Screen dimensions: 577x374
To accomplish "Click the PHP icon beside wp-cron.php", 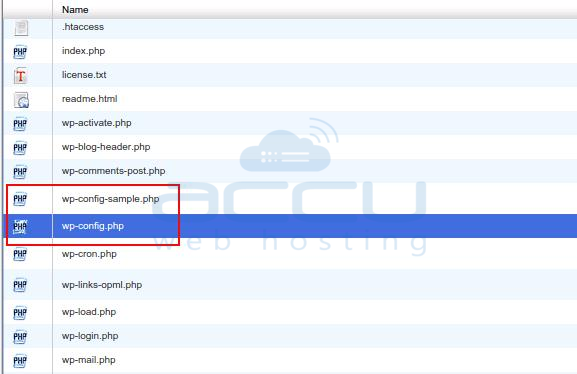I will pos(20,254).
